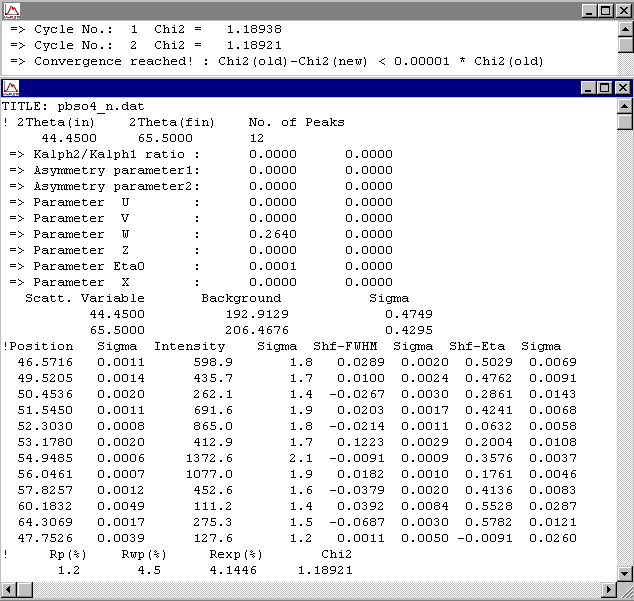Click the upper output window's application icon
The height and width of the screenshot is (601, 634).
tap(10, 10)
